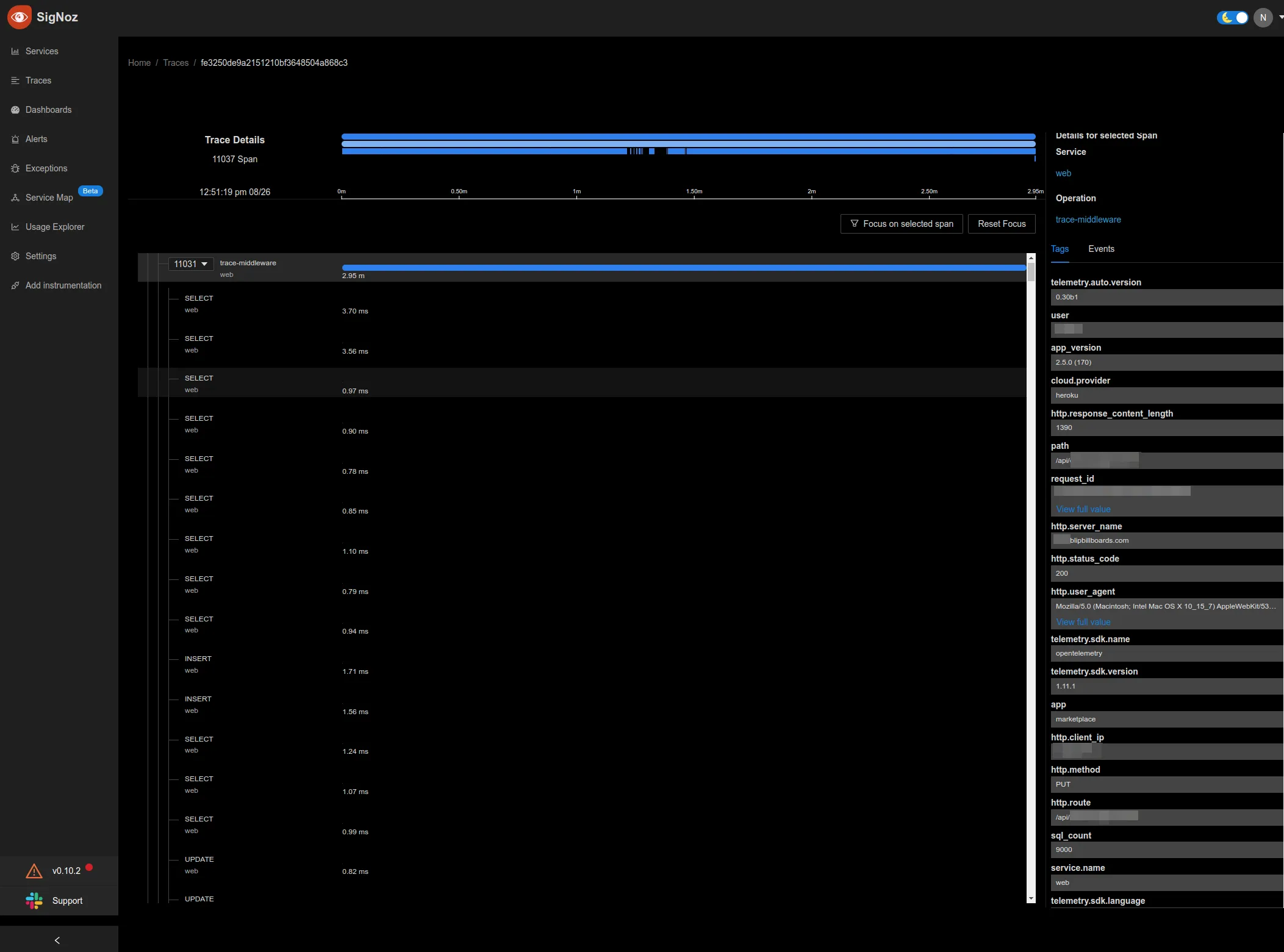Image resolution: width=1284 pixels, height=952 pixels.
Task: Click the SigNoz owl logo icon
Action: (20, 16)
